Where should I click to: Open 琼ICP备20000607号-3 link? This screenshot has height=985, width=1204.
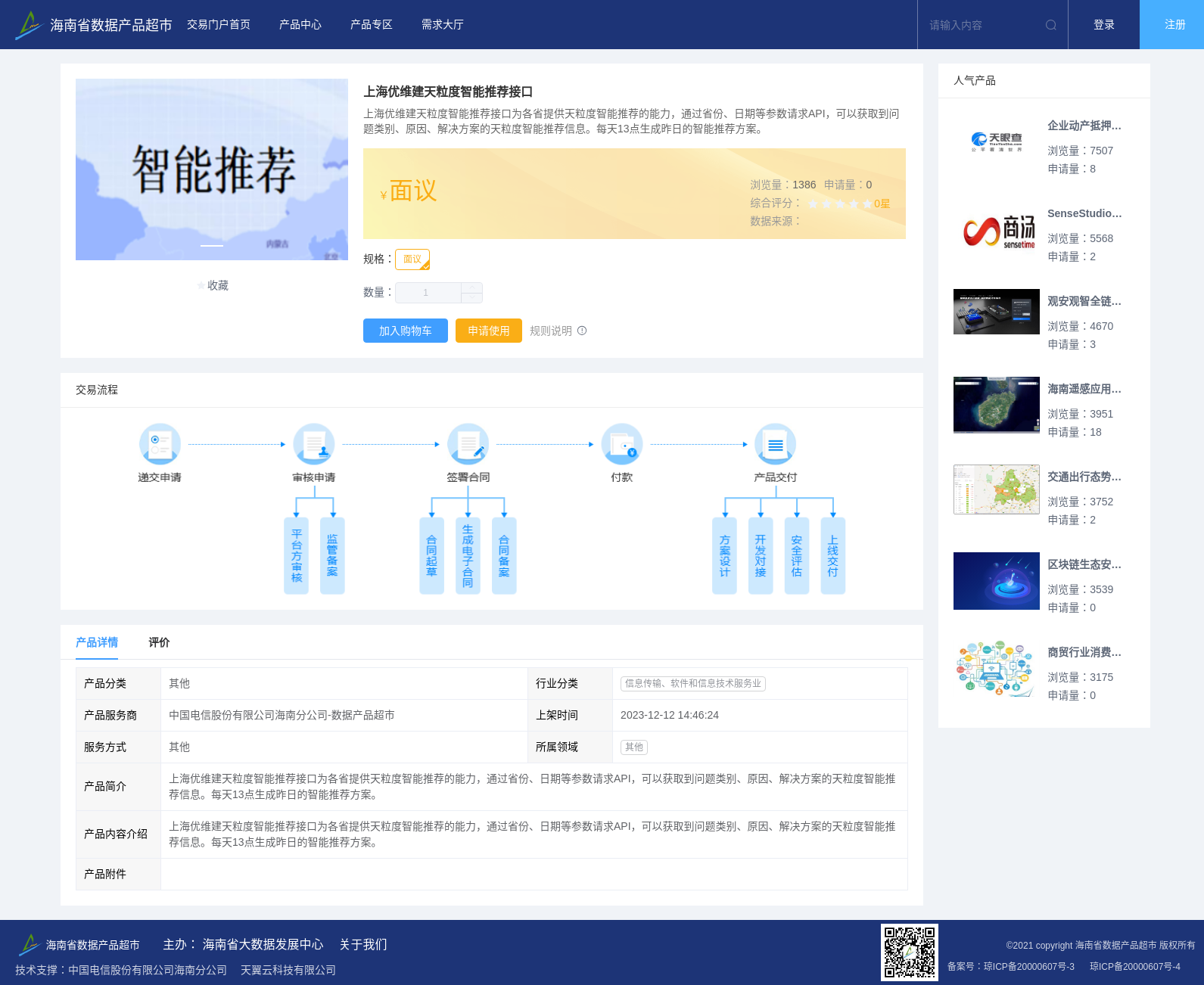pyautogui.click(x=1029, y=966)
